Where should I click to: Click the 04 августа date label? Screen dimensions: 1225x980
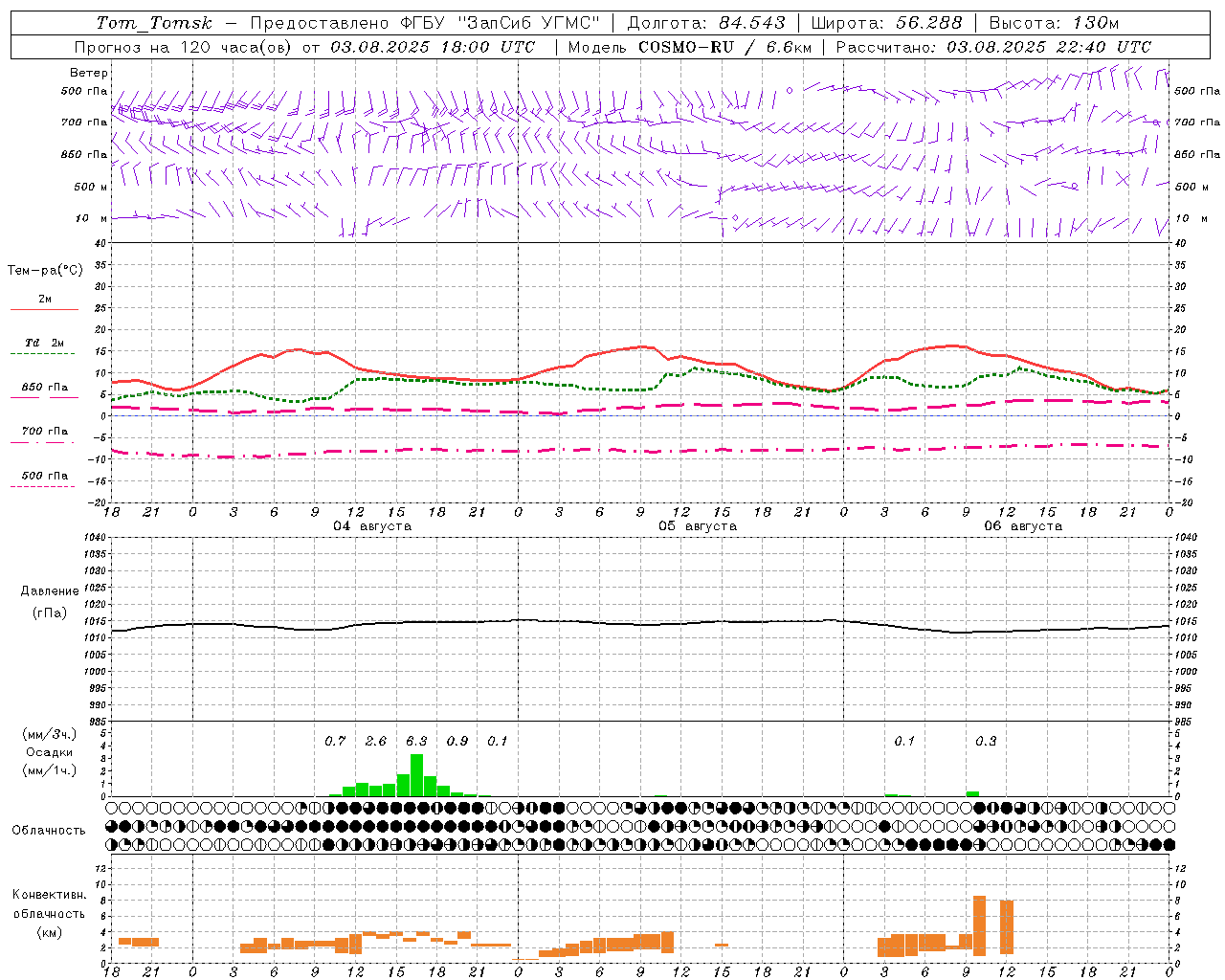[x=372, y=526]
